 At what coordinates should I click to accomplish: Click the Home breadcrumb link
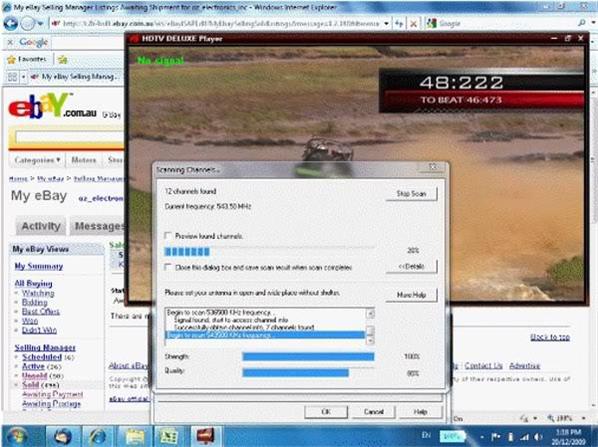pyautogui.click(x=18, y=178)
